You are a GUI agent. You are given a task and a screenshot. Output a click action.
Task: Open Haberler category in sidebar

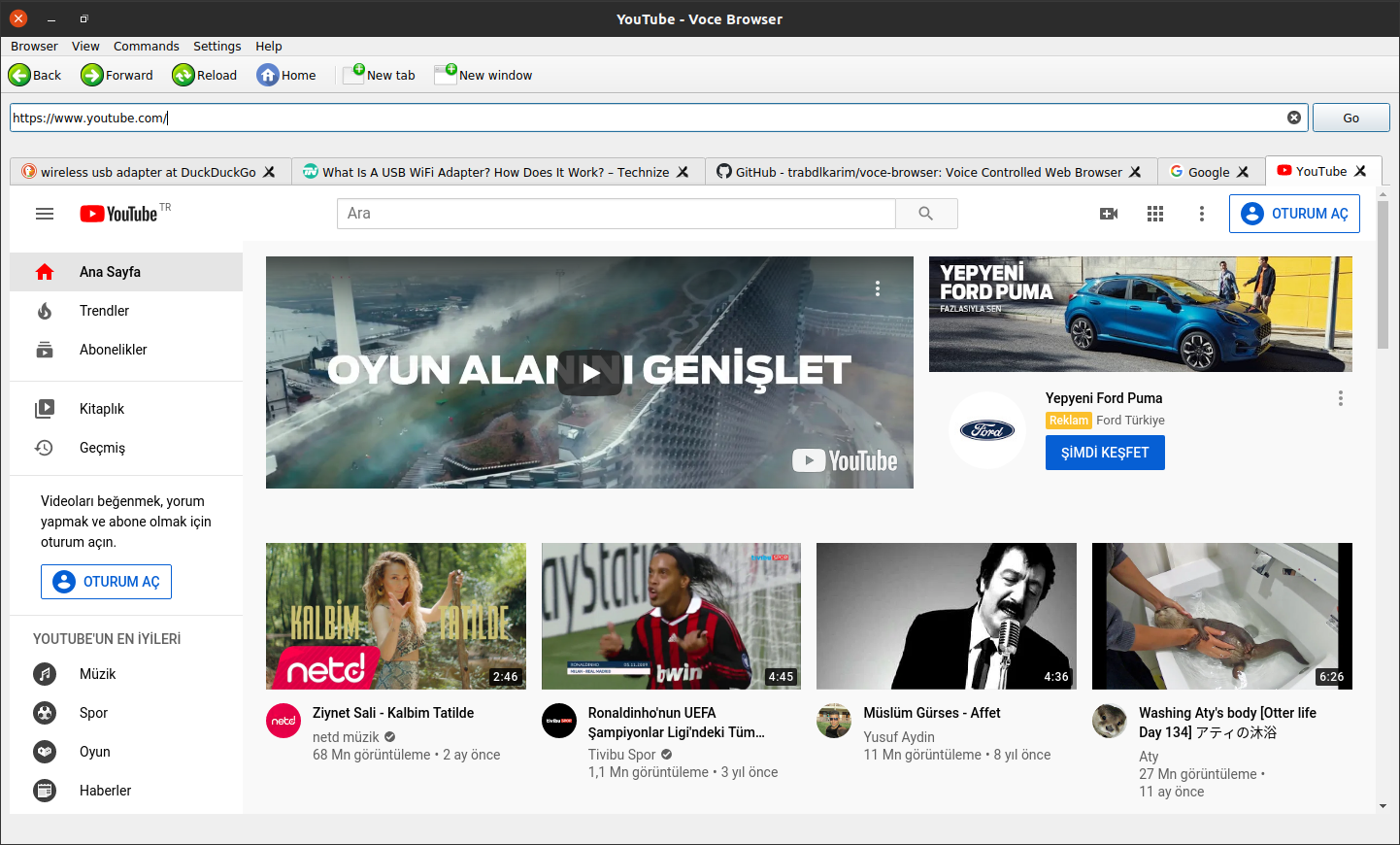coord(126,791)
